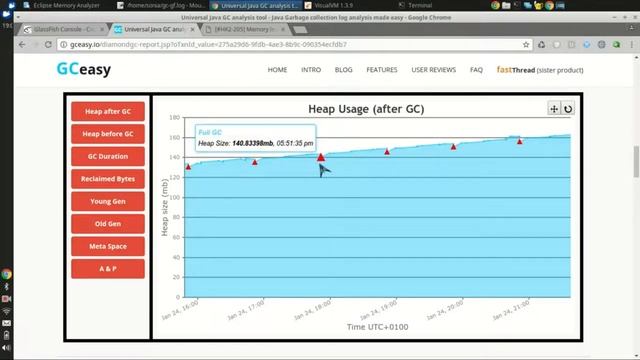Close the GlassFish Console tab

(x=102, y=29)
